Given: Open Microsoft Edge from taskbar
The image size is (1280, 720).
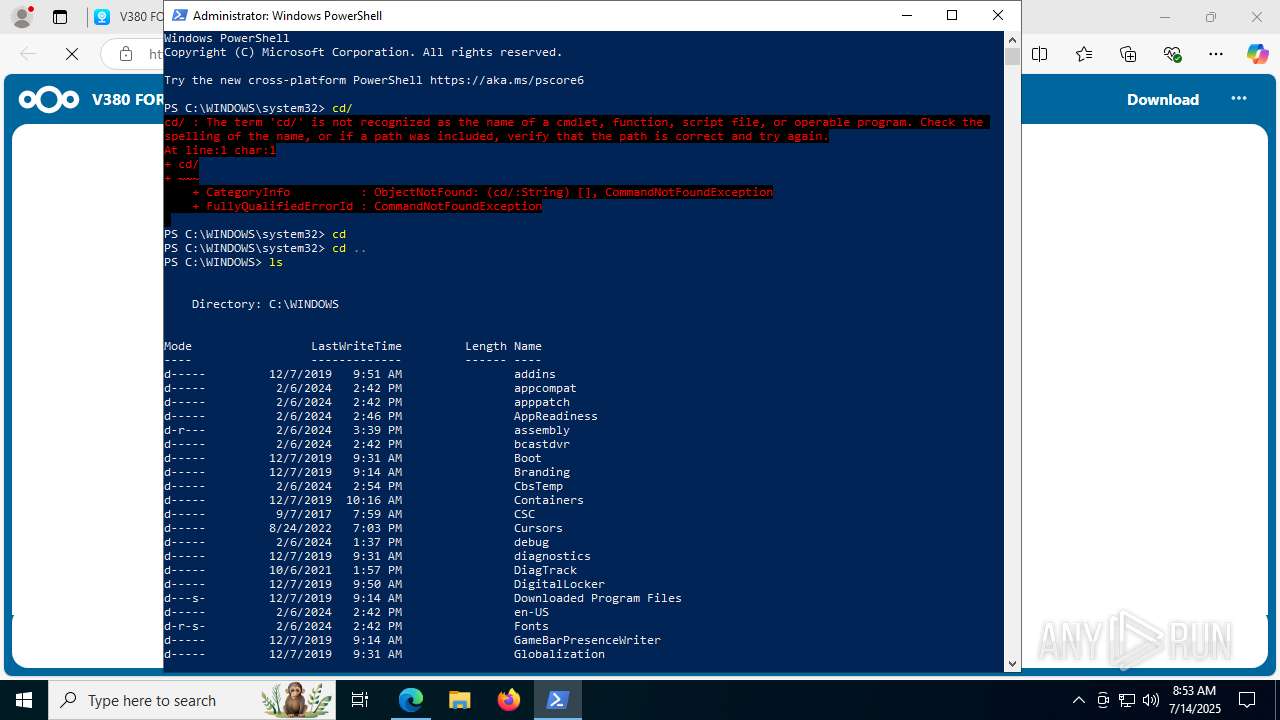Looking at the screenshot, I should pos(411,700).
